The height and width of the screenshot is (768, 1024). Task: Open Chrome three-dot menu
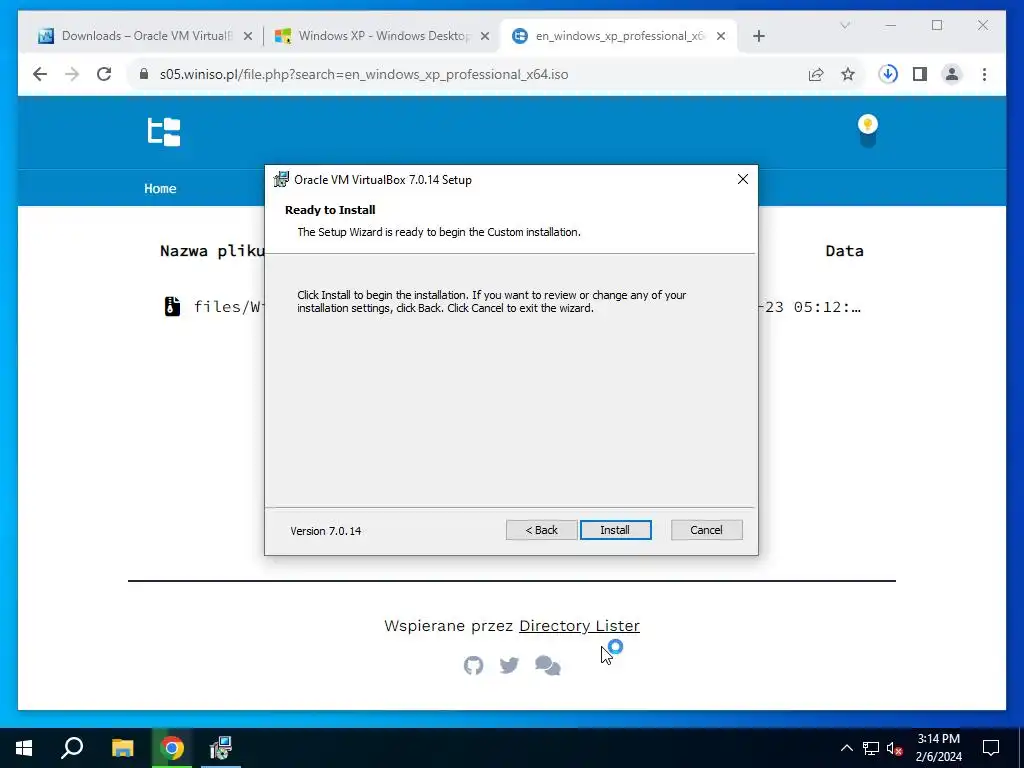[984, 74]
